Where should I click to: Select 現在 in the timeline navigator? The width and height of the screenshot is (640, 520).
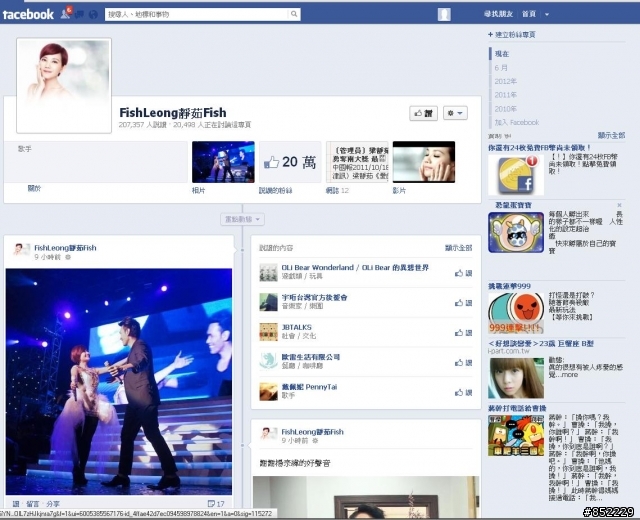(502, 54)
